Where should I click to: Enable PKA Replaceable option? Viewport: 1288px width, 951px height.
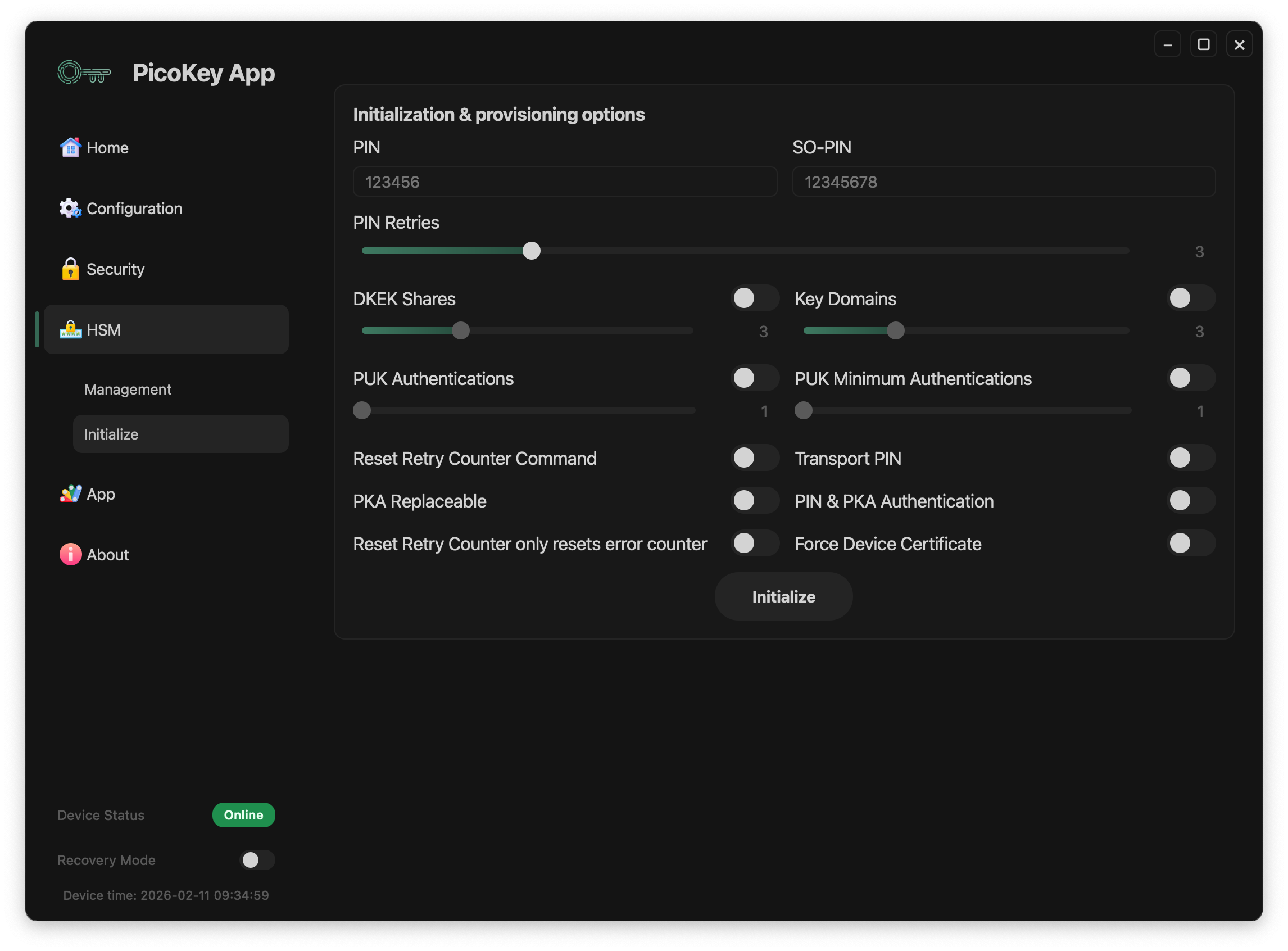(755, 501)
